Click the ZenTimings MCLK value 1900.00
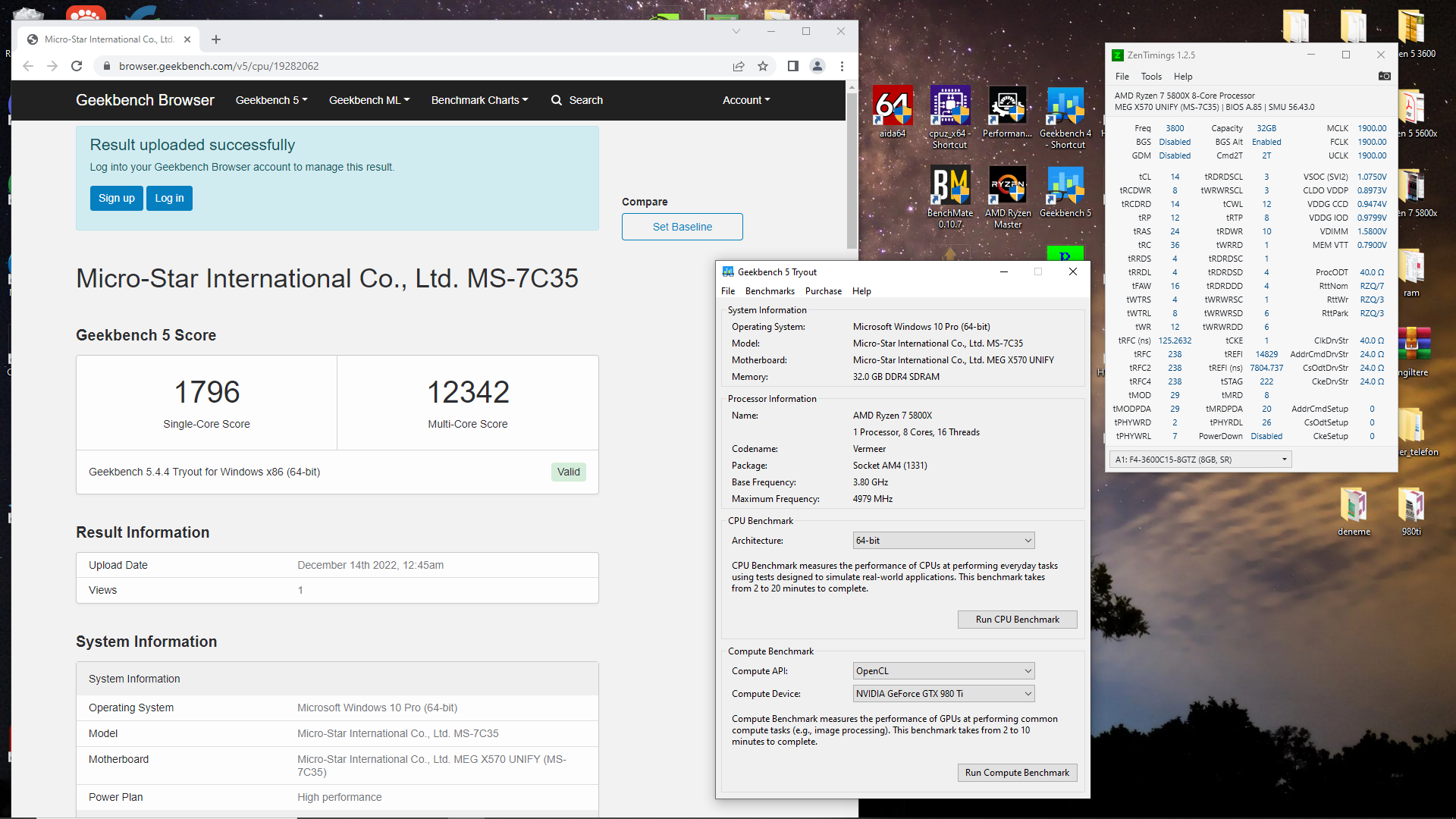1456x819 pixels. pos(1372,128)
